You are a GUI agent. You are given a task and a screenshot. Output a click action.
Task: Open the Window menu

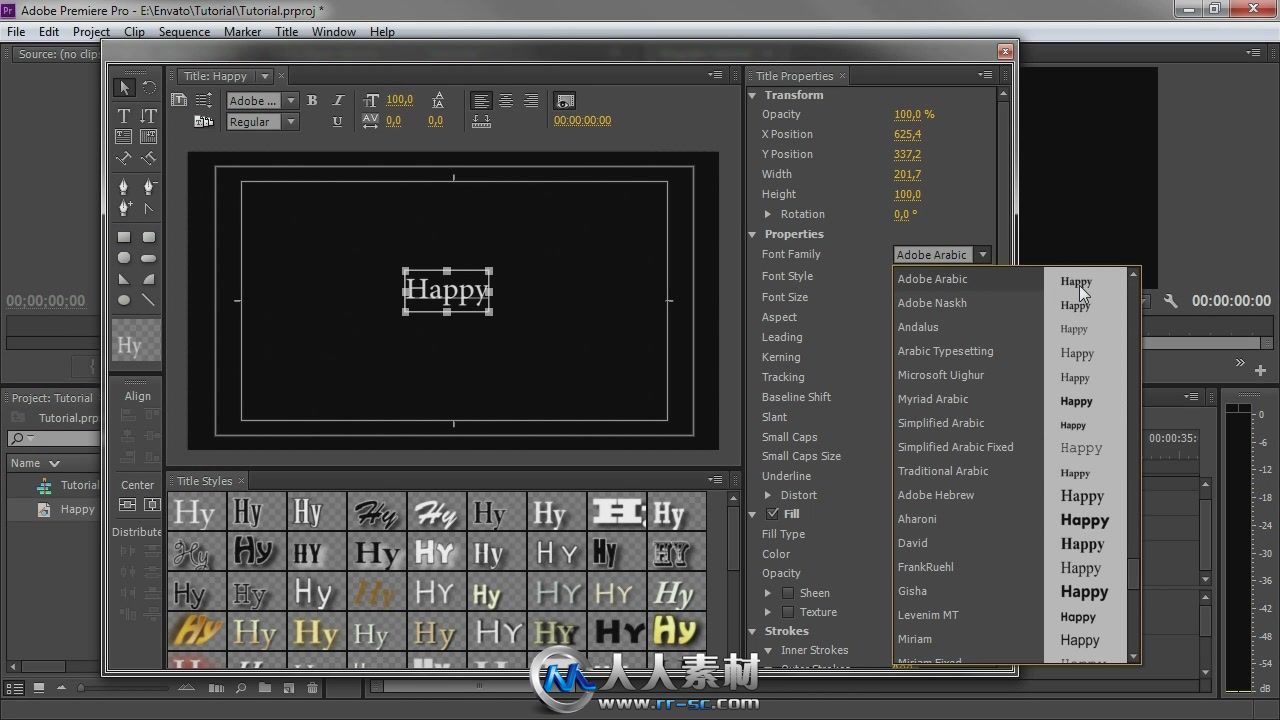click(x=334, y=32)
